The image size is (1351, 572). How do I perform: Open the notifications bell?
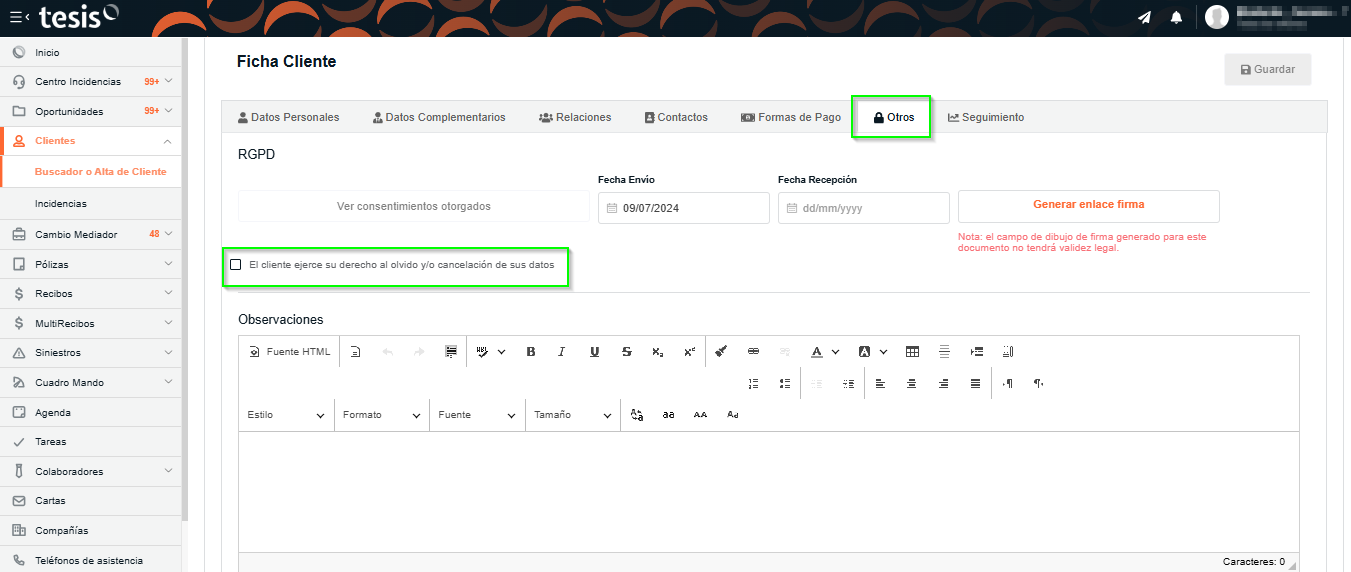(1176, 17)
